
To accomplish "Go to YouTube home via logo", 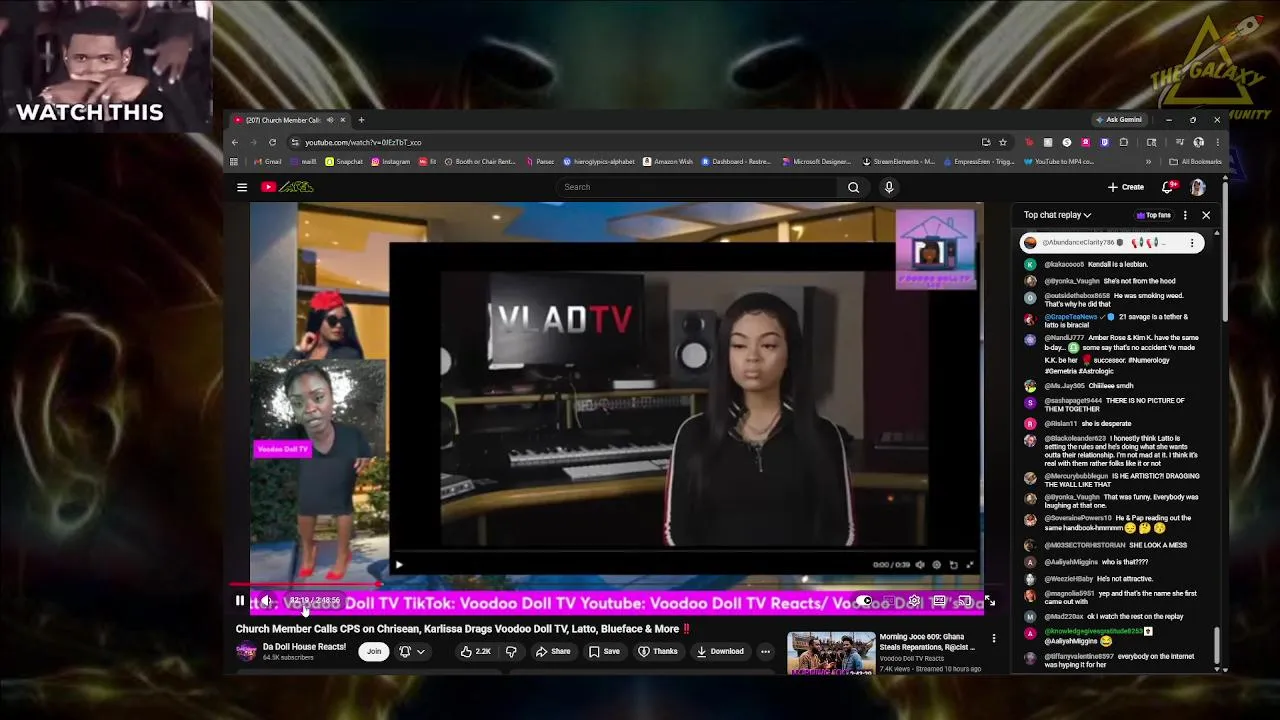I will point(287,187).
